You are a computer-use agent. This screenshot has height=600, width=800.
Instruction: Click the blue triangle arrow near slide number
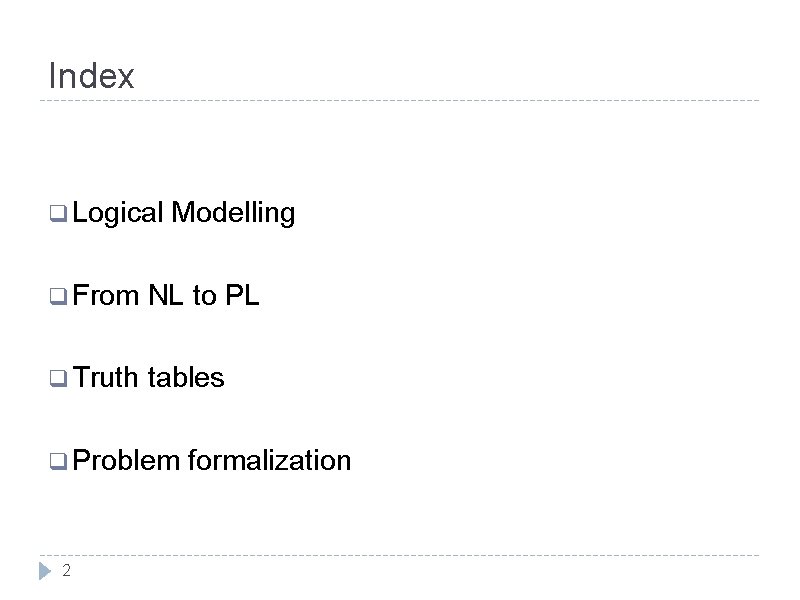[x=45, y=570]
